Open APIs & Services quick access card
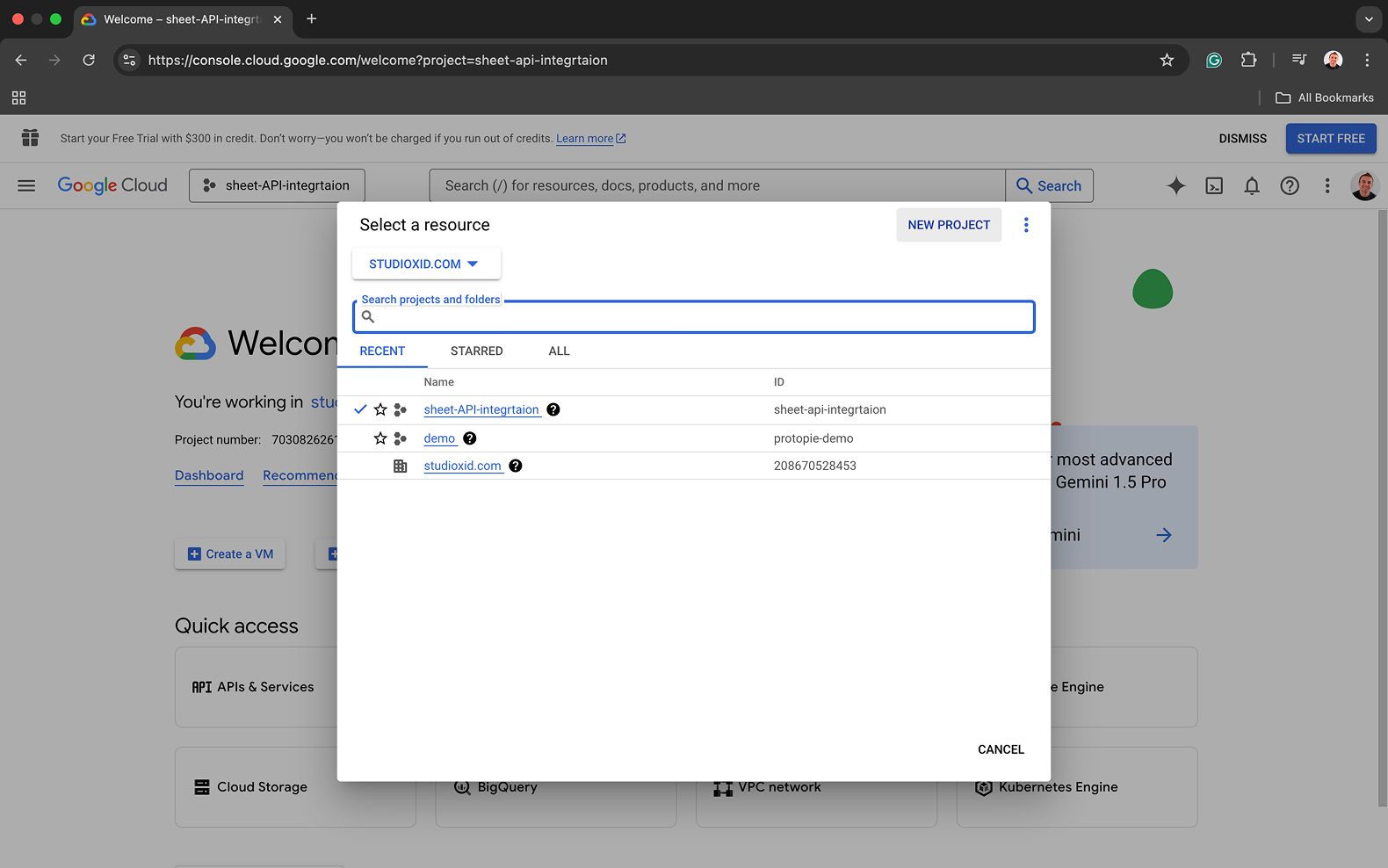Viewport: 1388px width, 868px height. click(256, 687)
